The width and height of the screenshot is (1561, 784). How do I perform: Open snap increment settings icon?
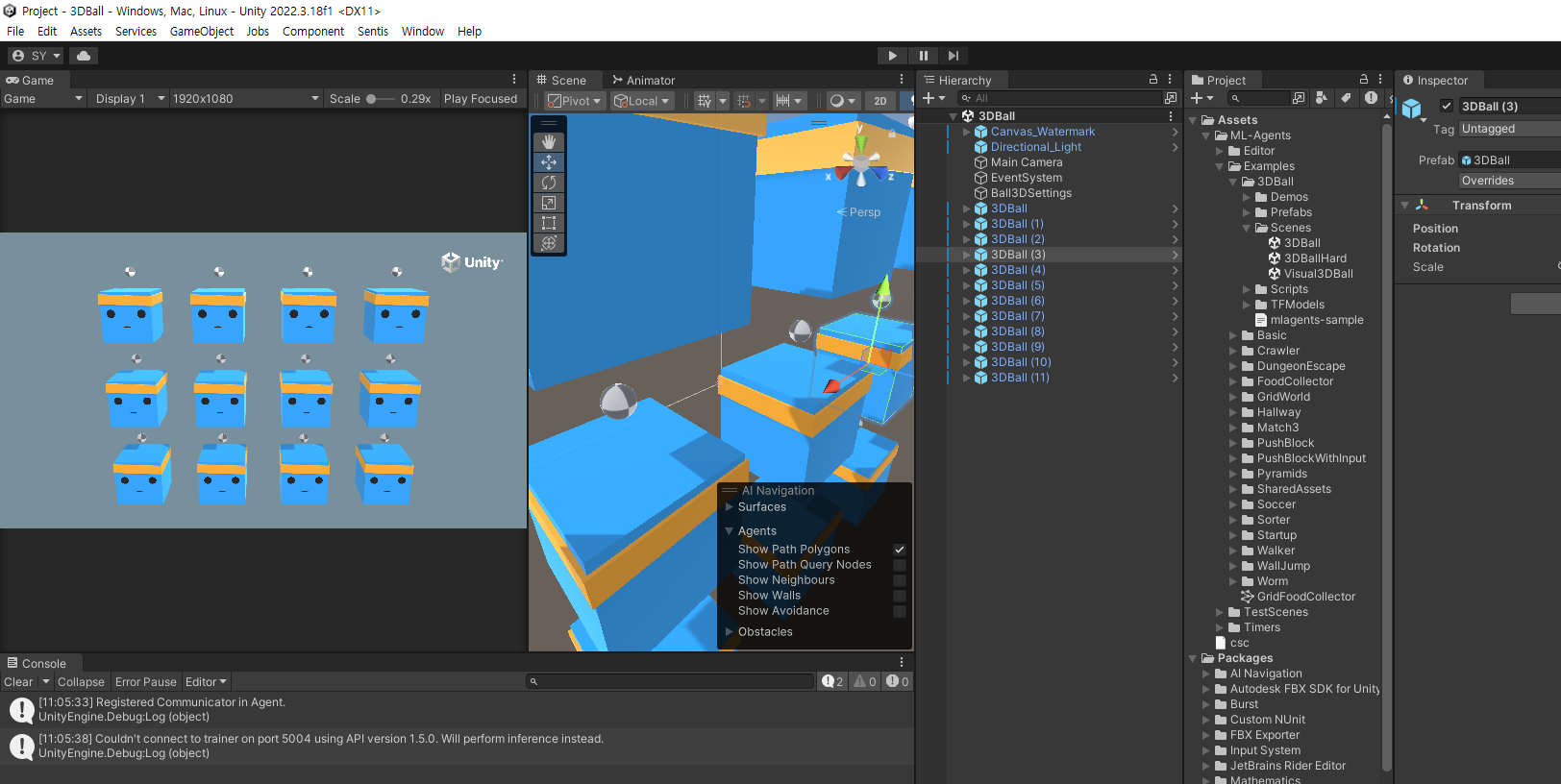[x=783, y=100]
